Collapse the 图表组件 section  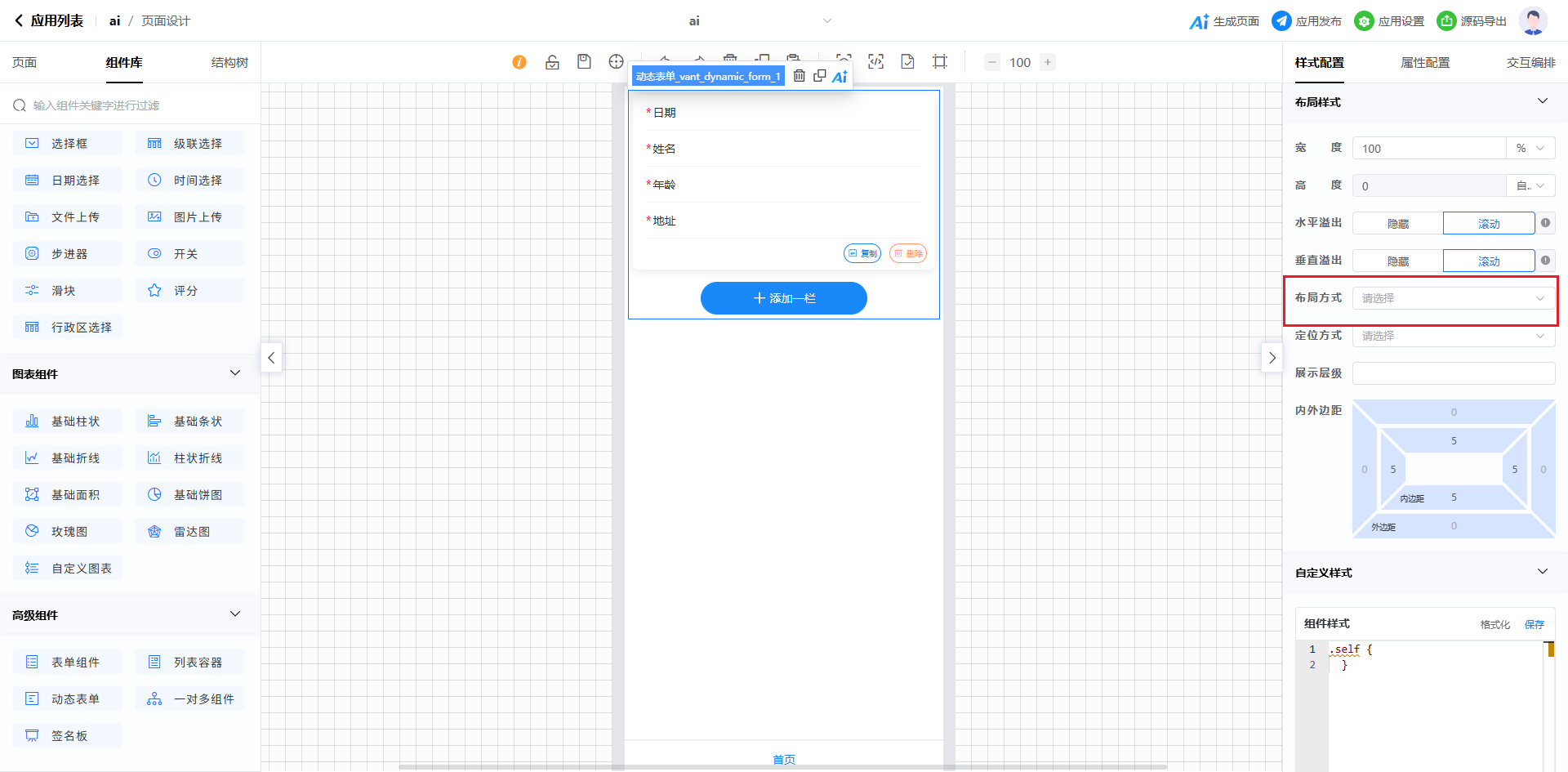tap(235, 373)
